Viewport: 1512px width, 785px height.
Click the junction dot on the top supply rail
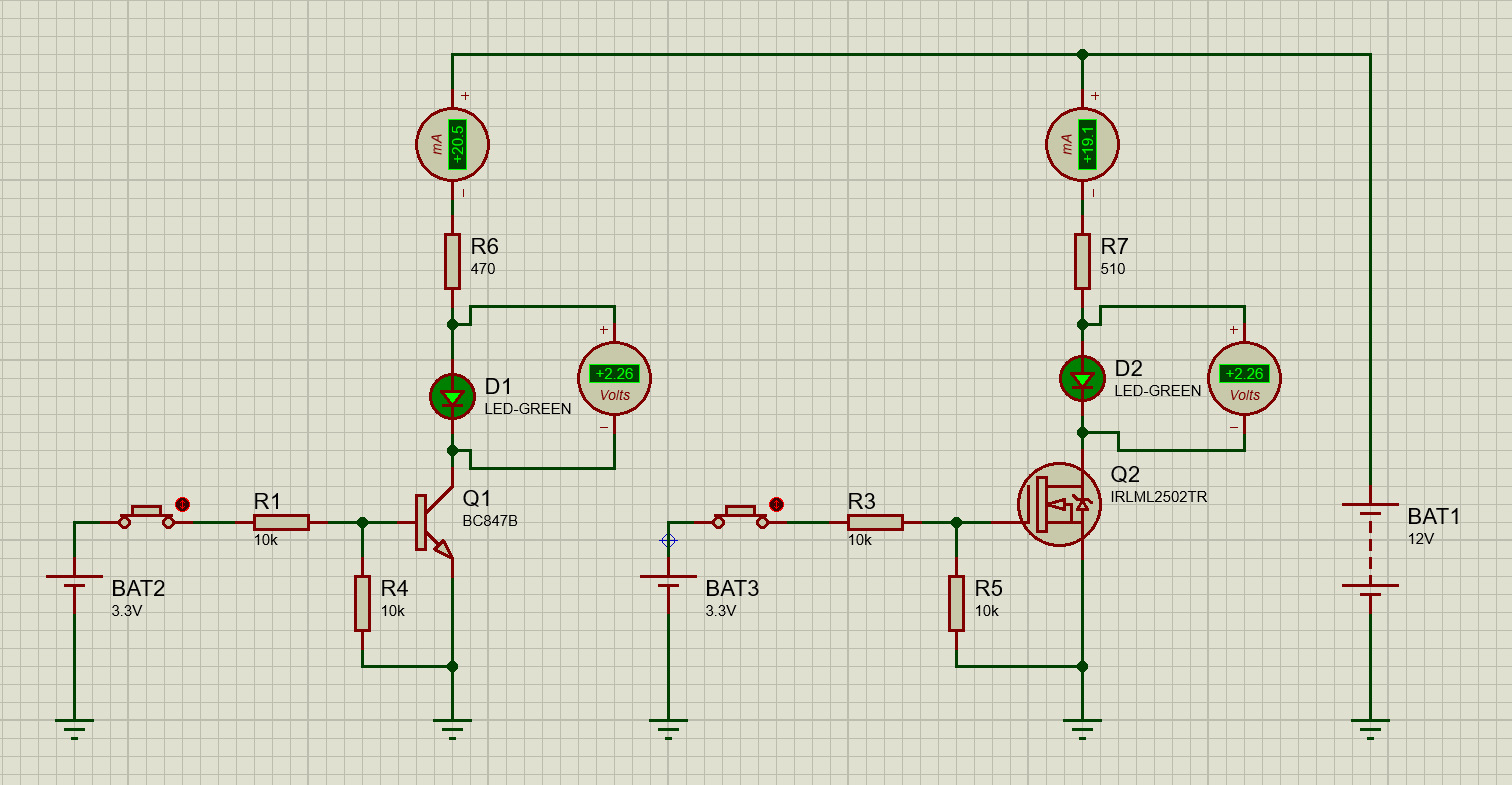(1082, 54)
